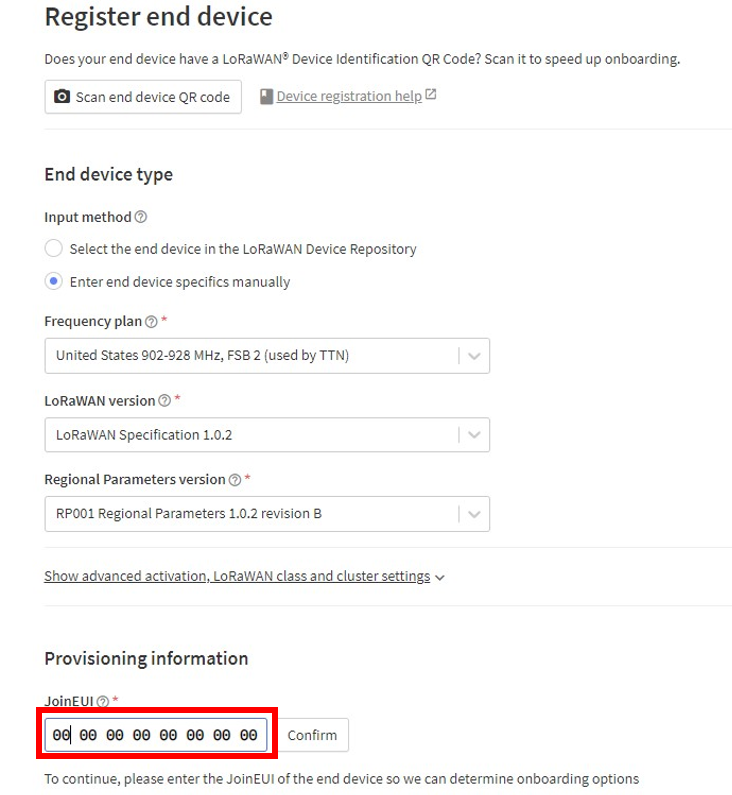
Task: Click the chevron arrow after advanced settings link
Action: tap(440, 577)
